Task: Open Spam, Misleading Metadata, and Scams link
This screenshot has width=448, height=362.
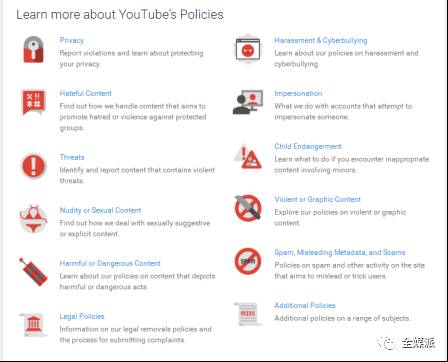Action: pos(340,252)
